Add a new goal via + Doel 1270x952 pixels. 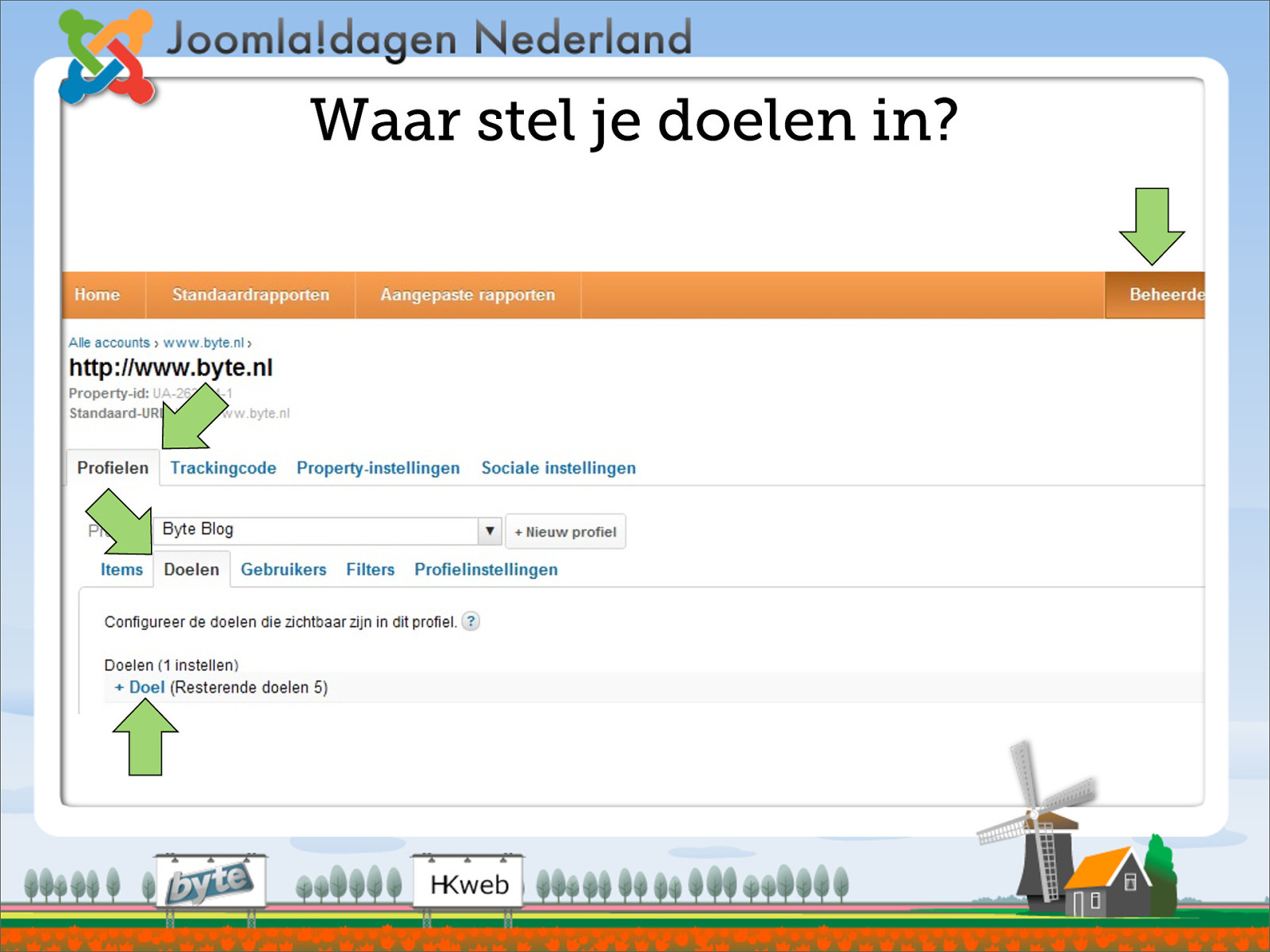(140, 687)
